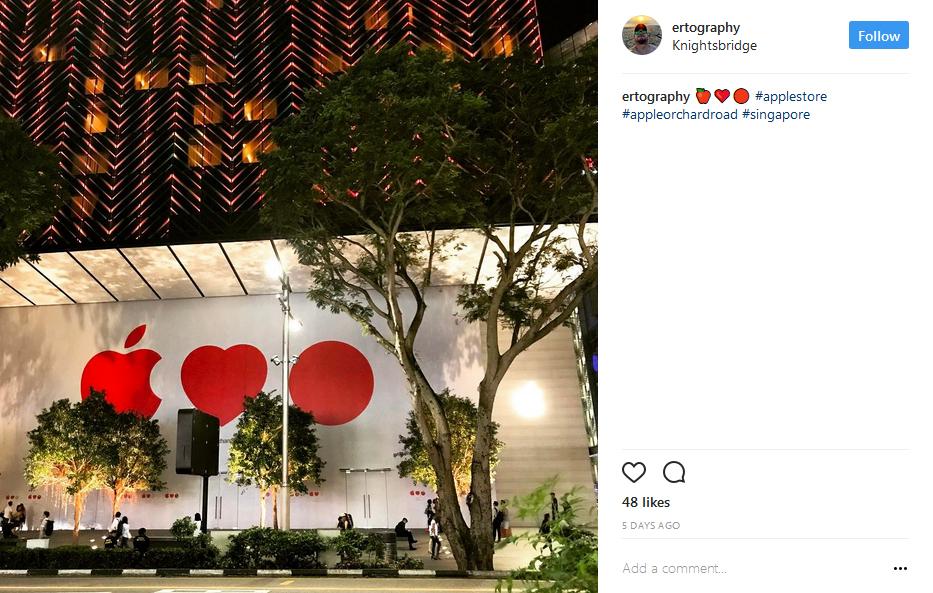
Task: Open the Knightsbridge location link
Action: click(x=714, y=45)
